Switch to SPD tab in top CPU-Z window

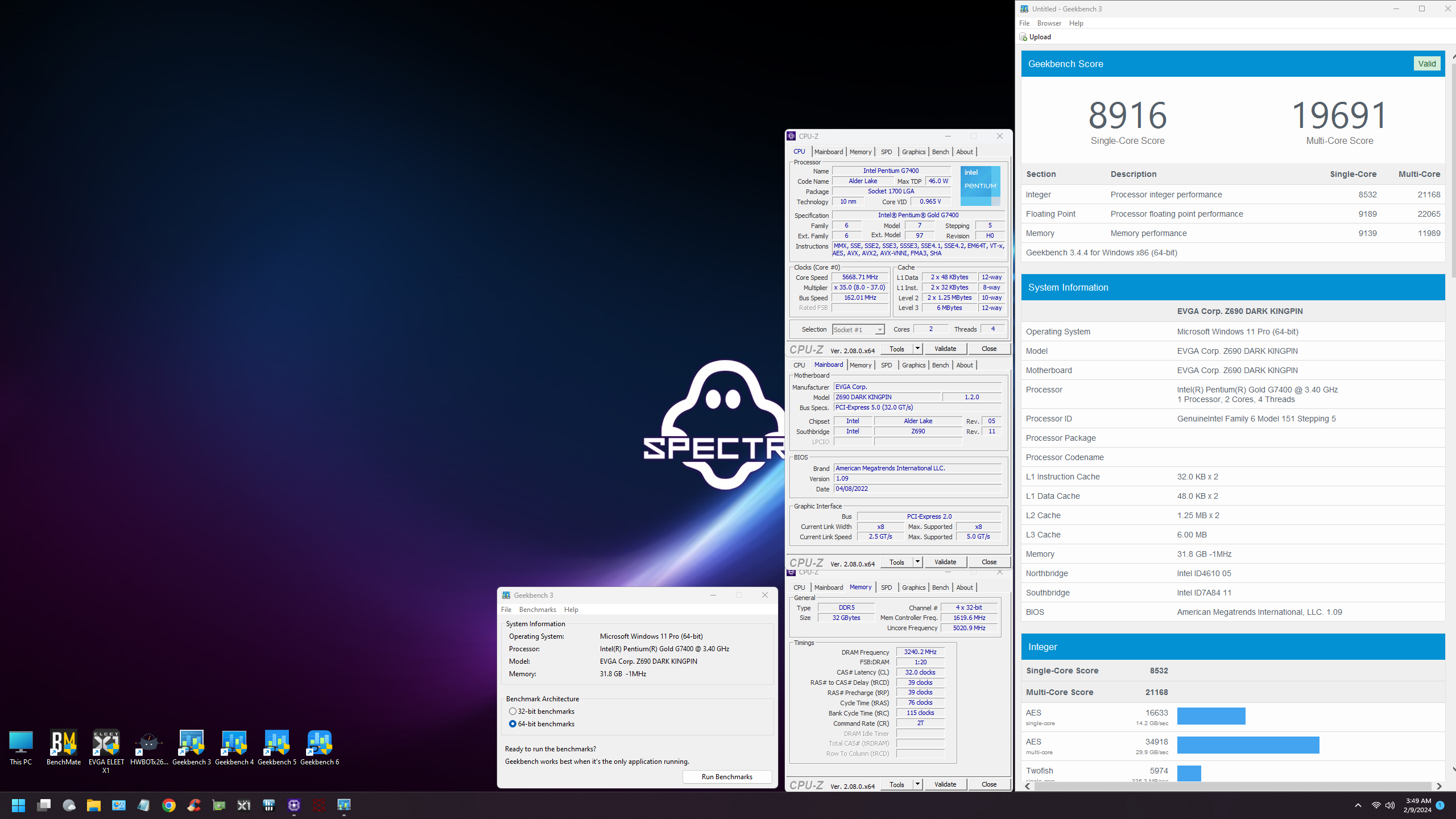pos(886,152)
